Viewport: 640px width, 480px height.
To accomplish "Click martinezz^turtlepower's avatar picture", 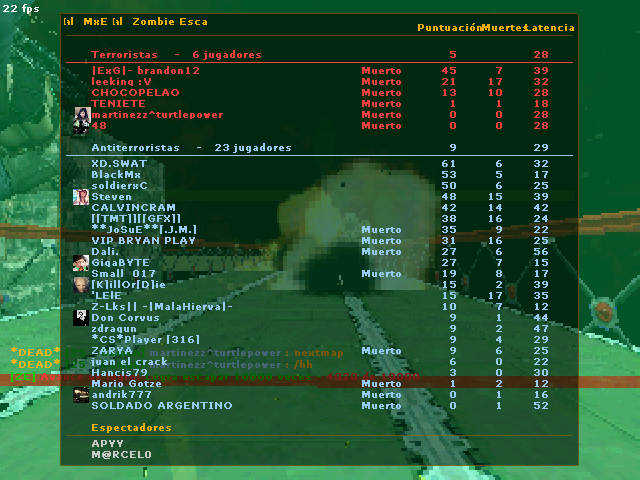I will pos(82,115).
